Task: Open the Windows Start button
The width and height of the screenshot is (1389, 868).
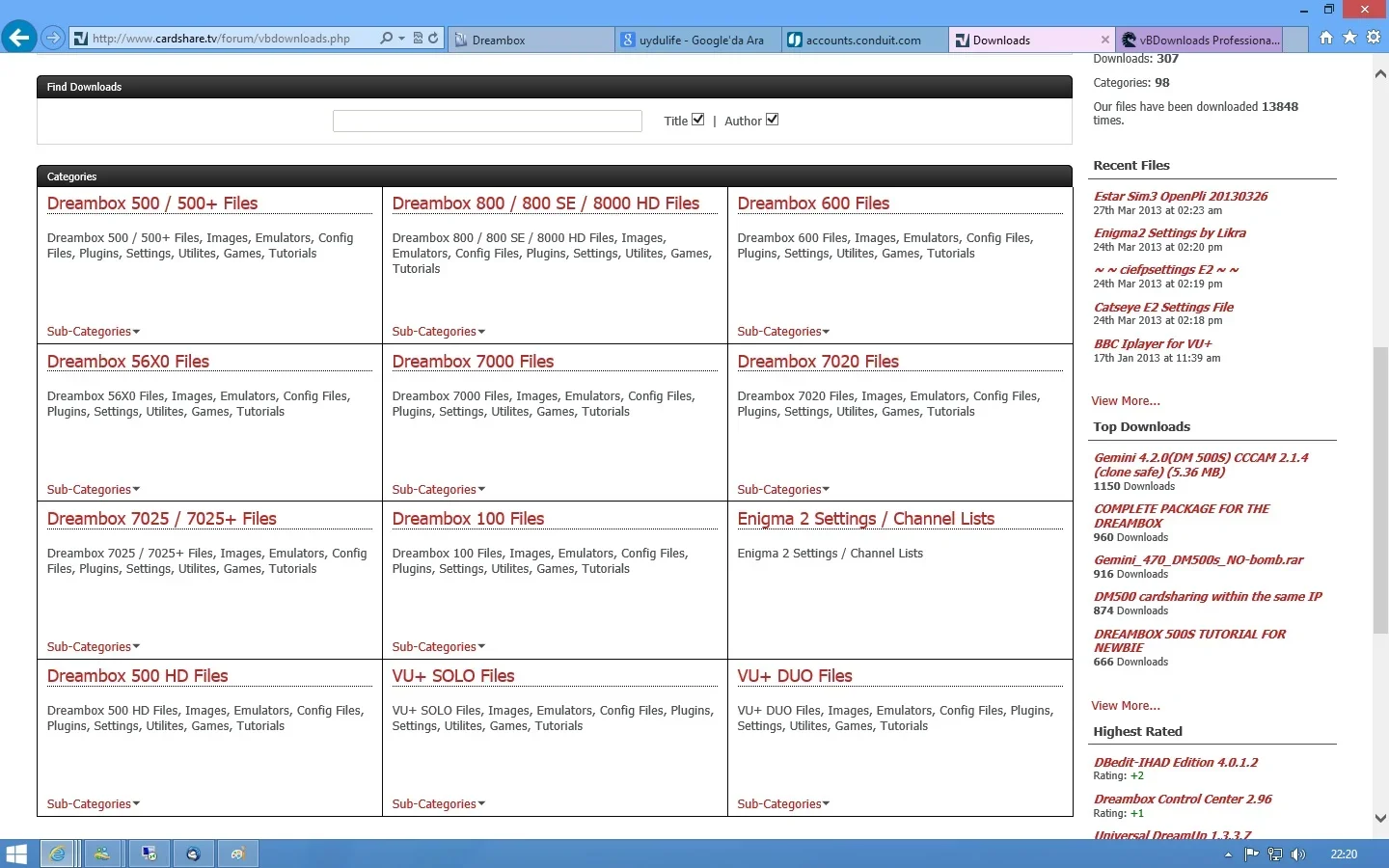Action: (x=16, y=854)
